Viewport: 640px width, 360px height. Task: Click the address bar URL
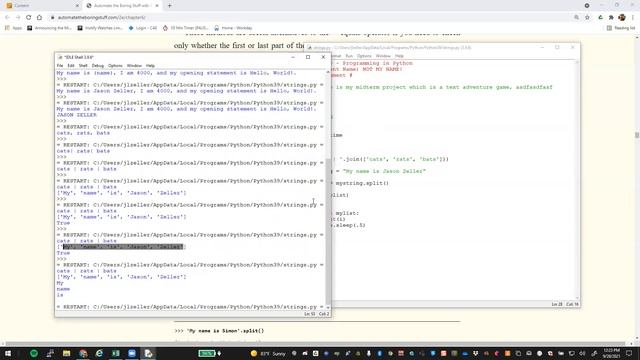(102, 18)
